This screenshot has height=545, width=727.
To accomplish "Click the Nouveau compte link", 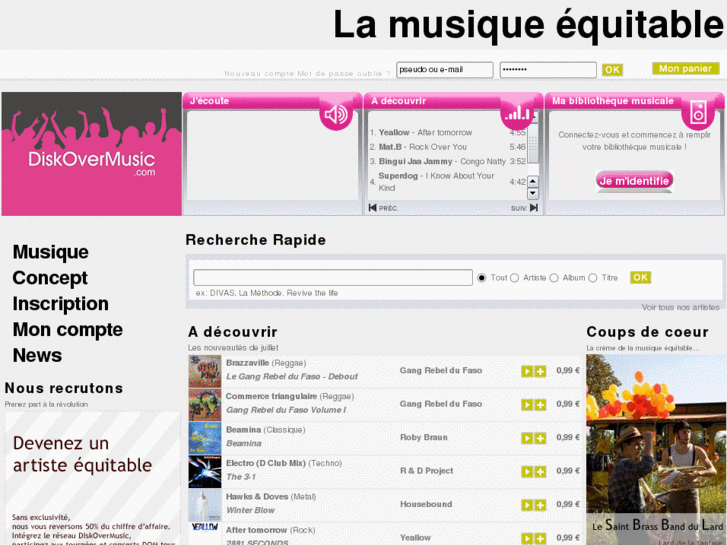I will [259, 73].
